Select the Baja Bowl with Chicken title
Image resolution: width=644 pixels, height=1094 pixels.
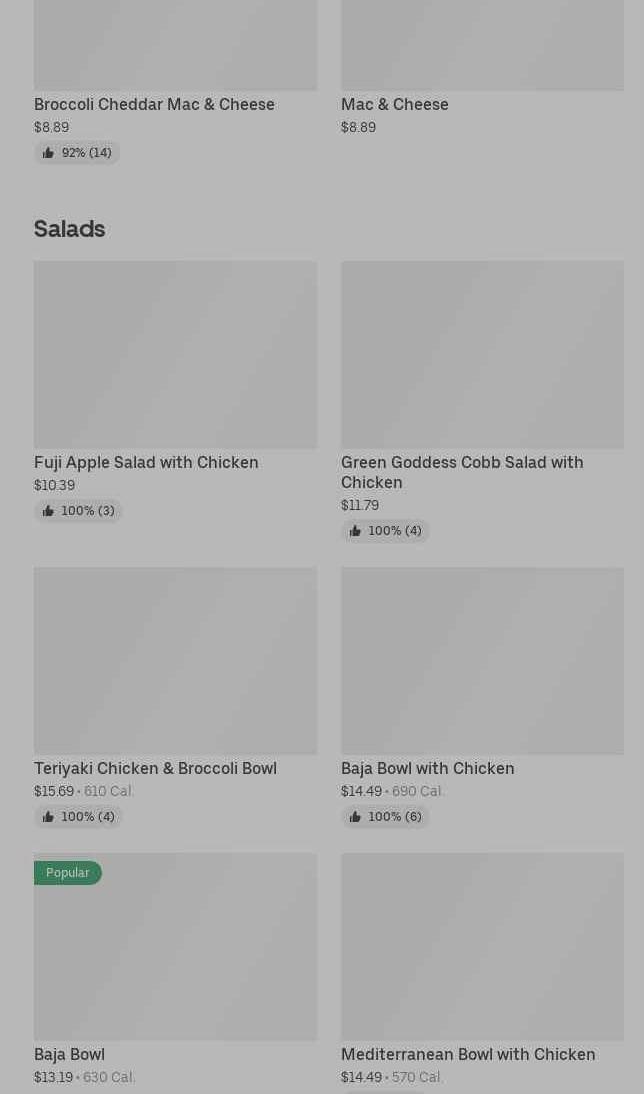point(428,768)
